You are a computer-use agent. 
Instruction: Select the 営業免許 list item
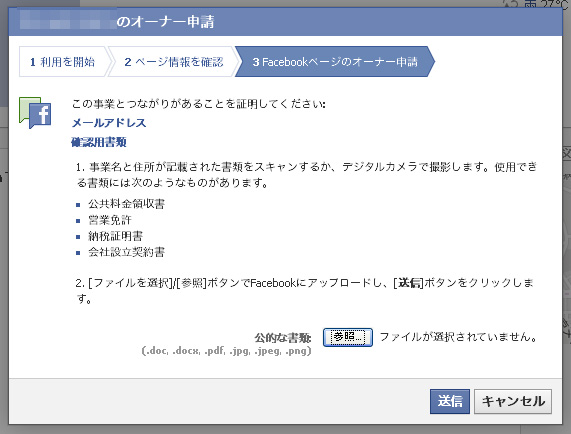coord(110,220)
